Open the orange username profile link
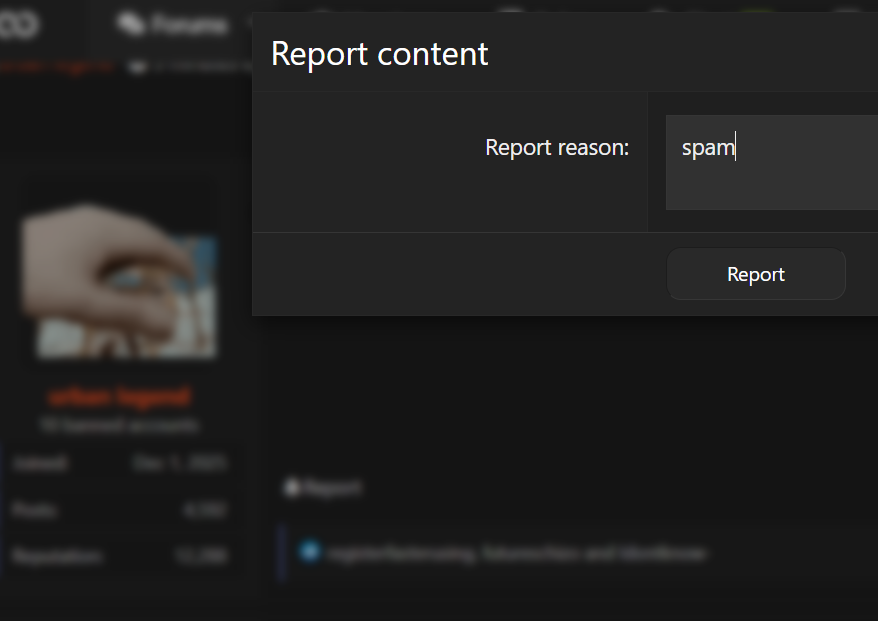 (119, 397)
